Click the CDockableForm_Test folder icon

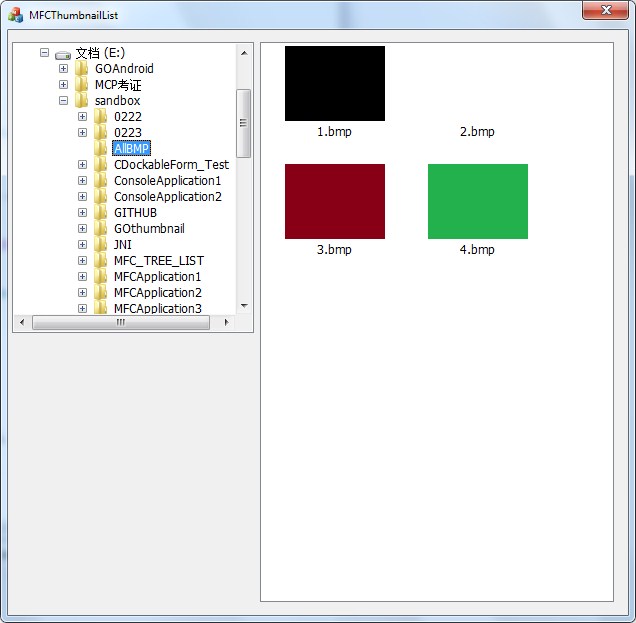point(101,164)
